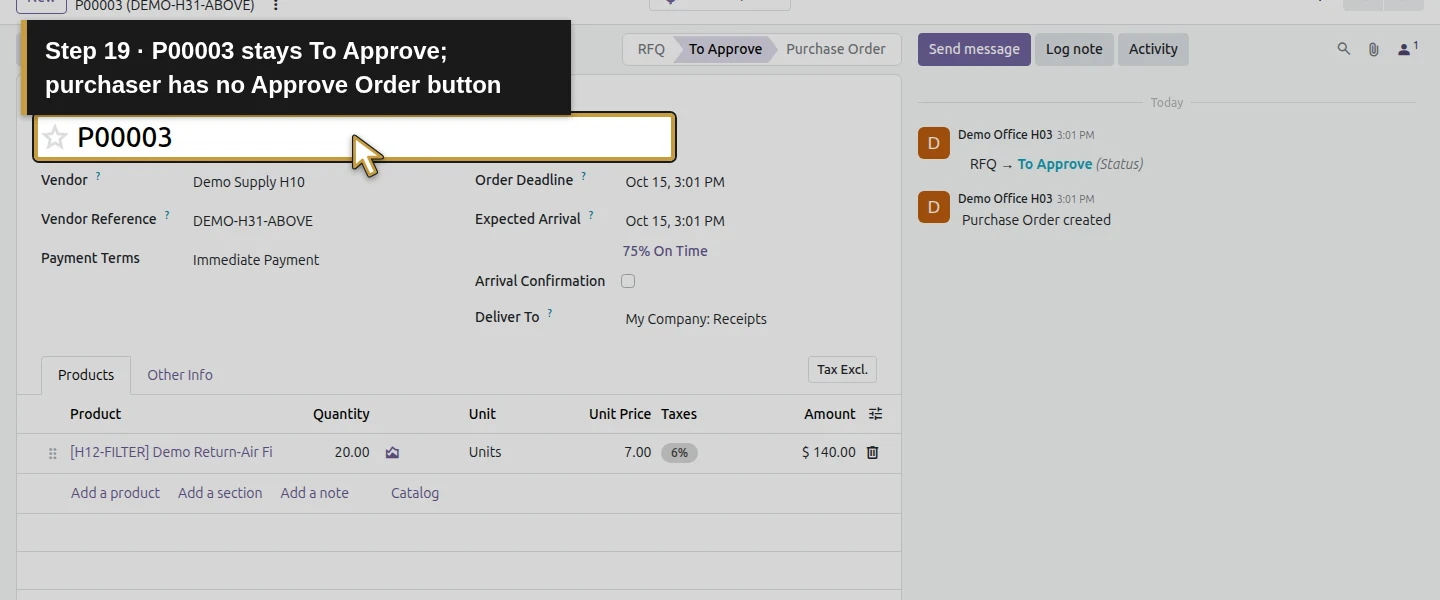Open forecast chart icon next to quantity 20.00
The image size is (1440, 600).
tap(392, 452)
